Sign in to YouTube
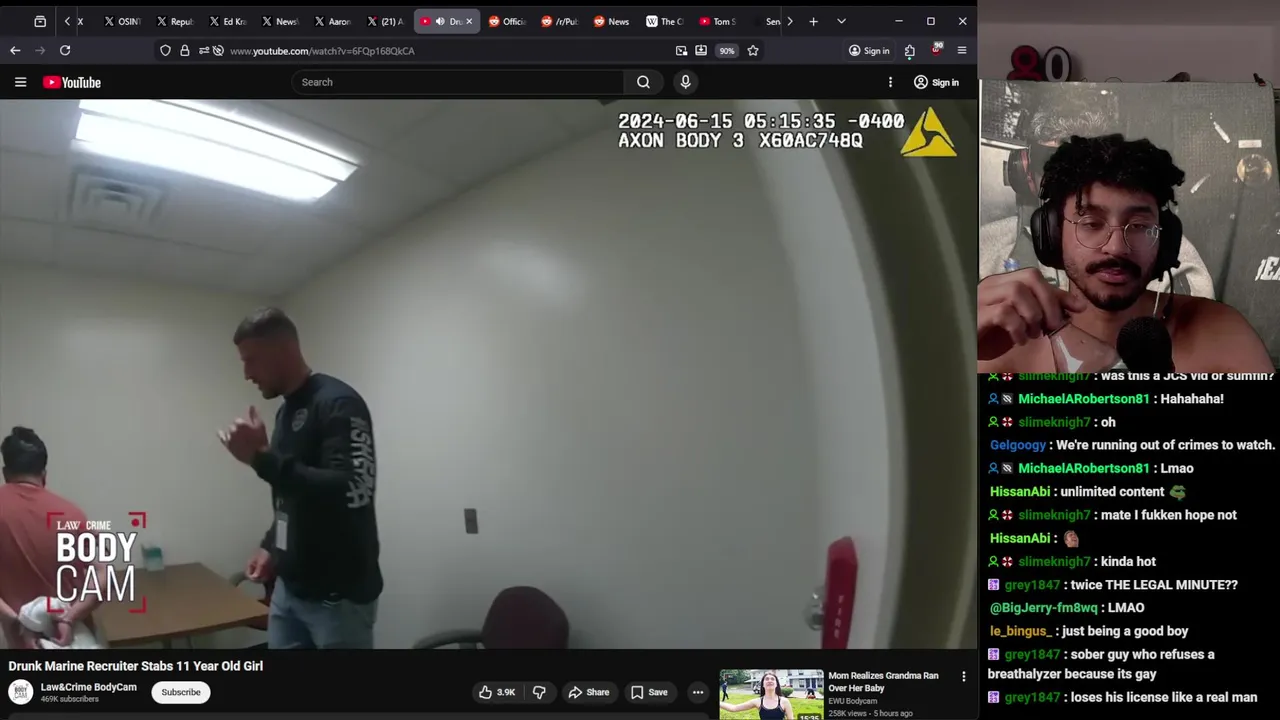Image resolution: width=1280 pixels, height=720 pixels. pyautogui.click(x=936, y=82)
